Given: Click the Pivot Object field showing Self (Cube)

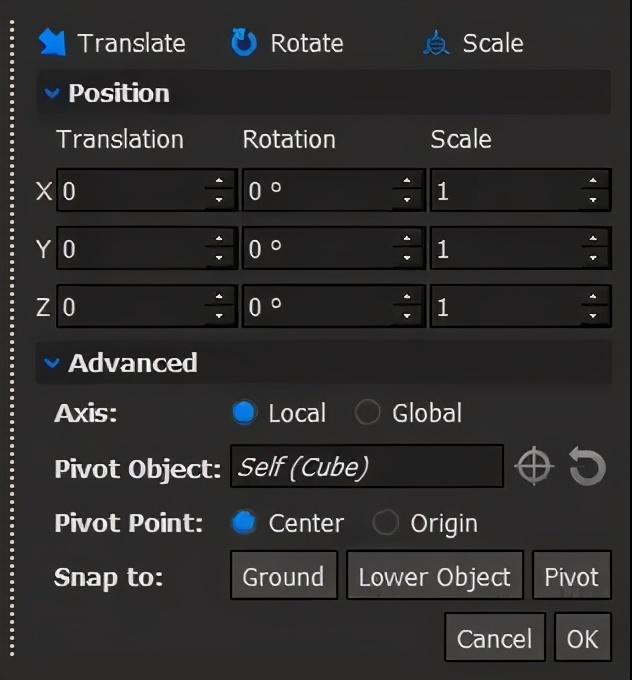Looking at the screenshot, I should point(366,467).
